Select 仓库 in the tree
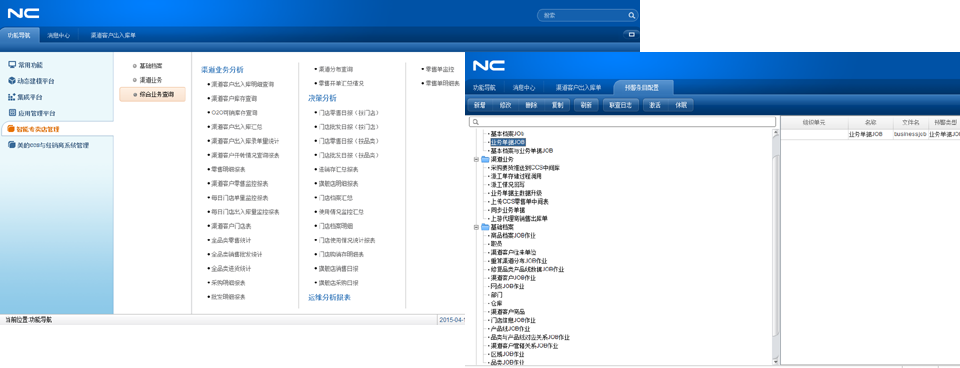Viewport: 960px width, 368px height. pos(496,303)
